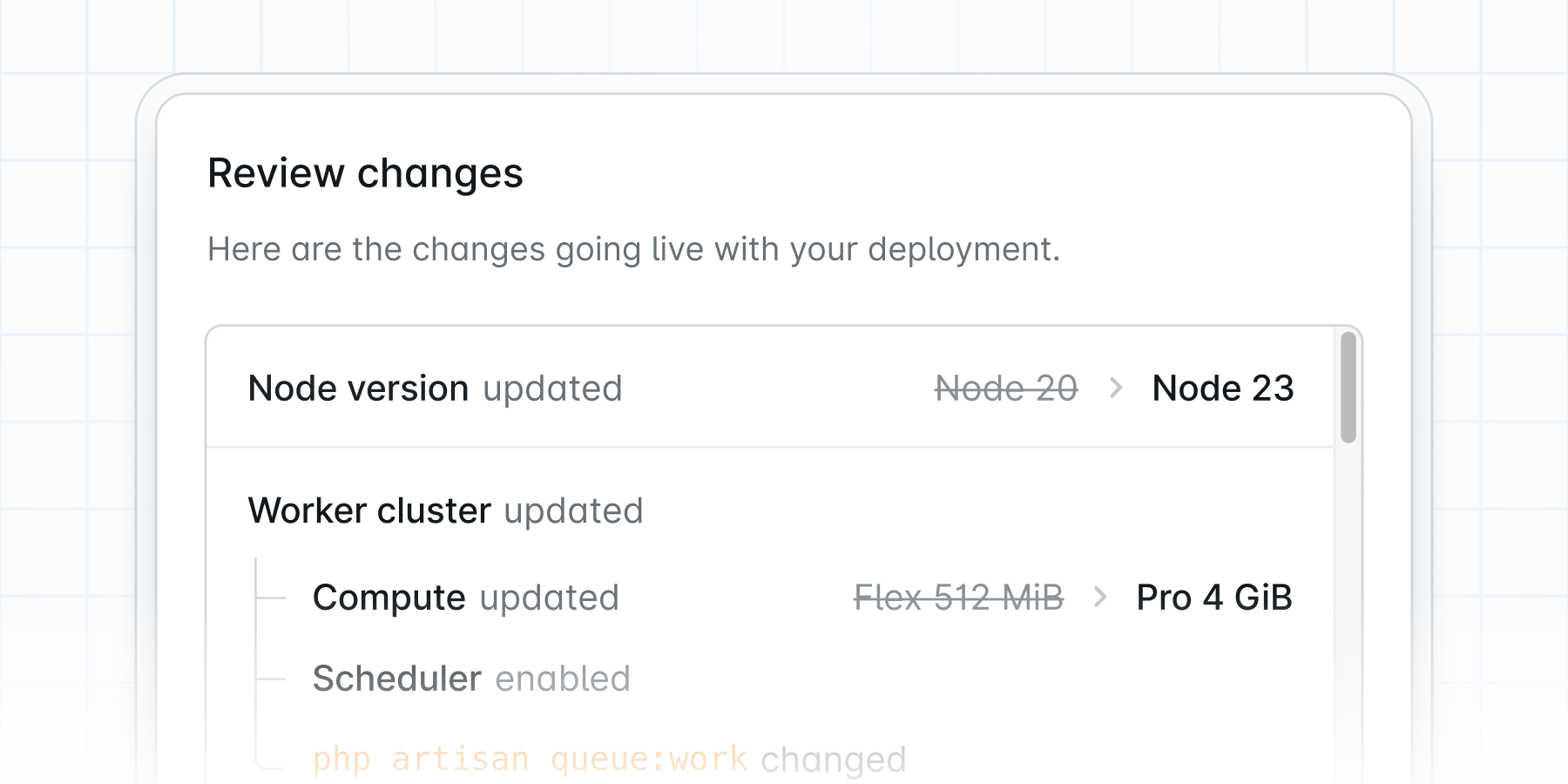This screenshot has height=784, width=1568.
Task: Select the Node version updated row
Action: click(770, 388)
